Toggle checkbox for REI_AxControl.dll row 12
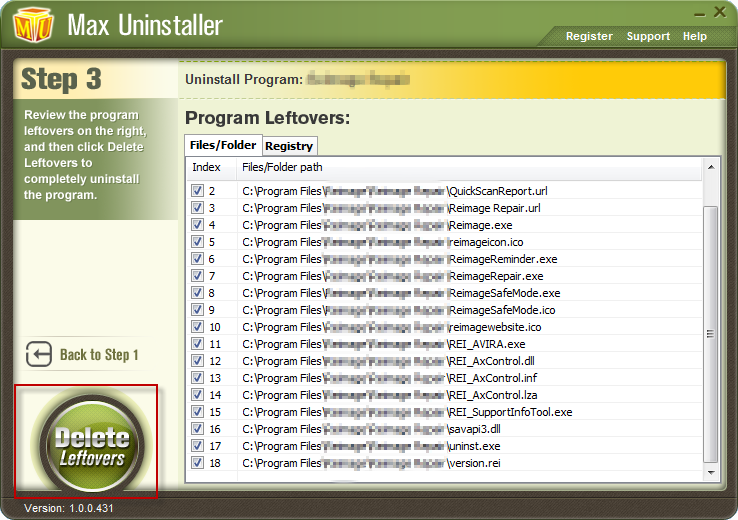This screenshot has height=520, width=738. (x=198, y=360)
